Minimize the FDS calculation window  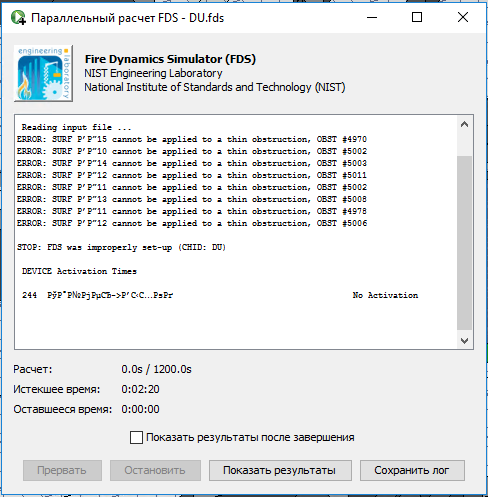(372, 17)
